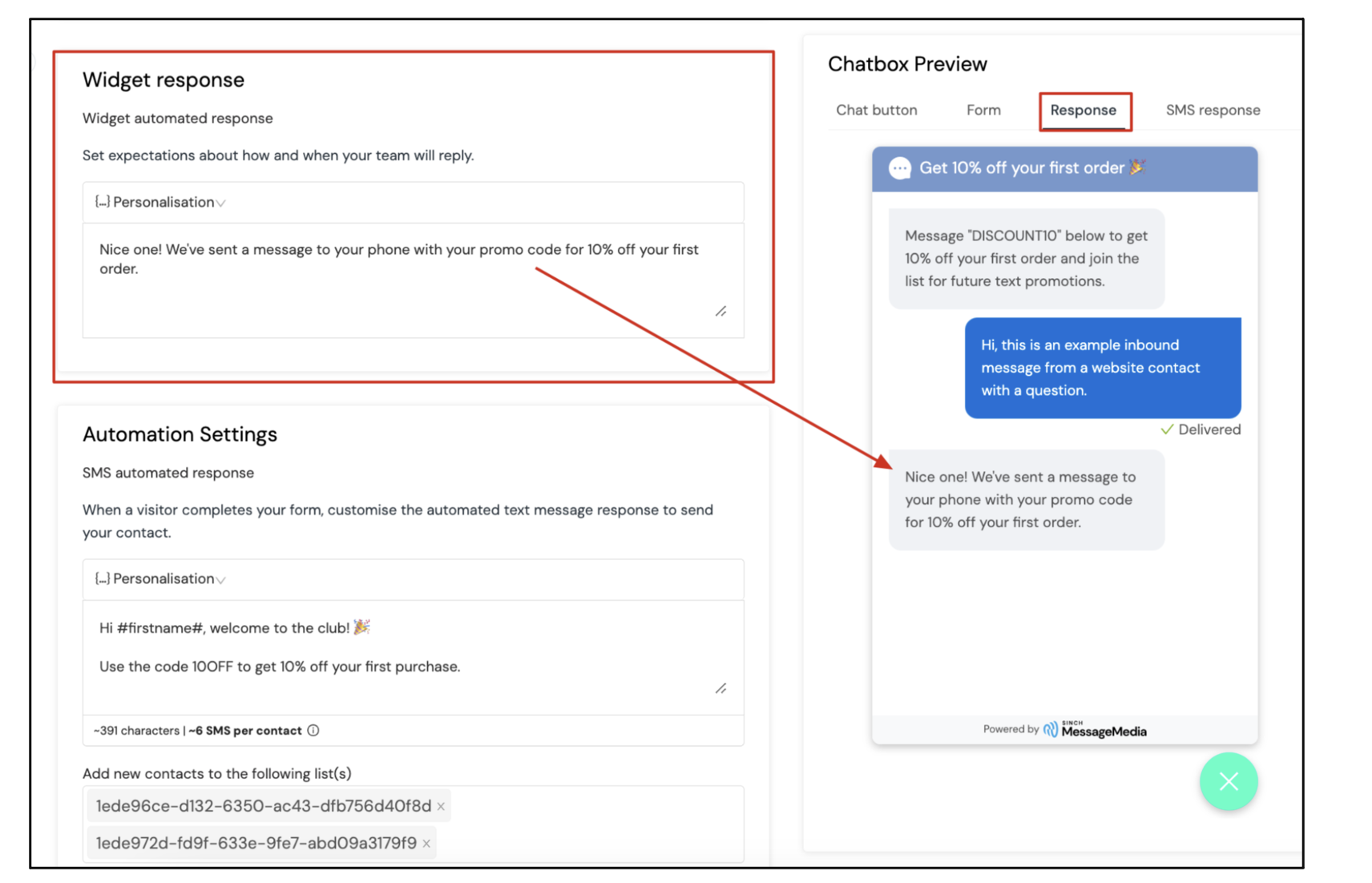Click into the SMS automated response textarea
Screen dimensions: 1372x883
point(414,657)
